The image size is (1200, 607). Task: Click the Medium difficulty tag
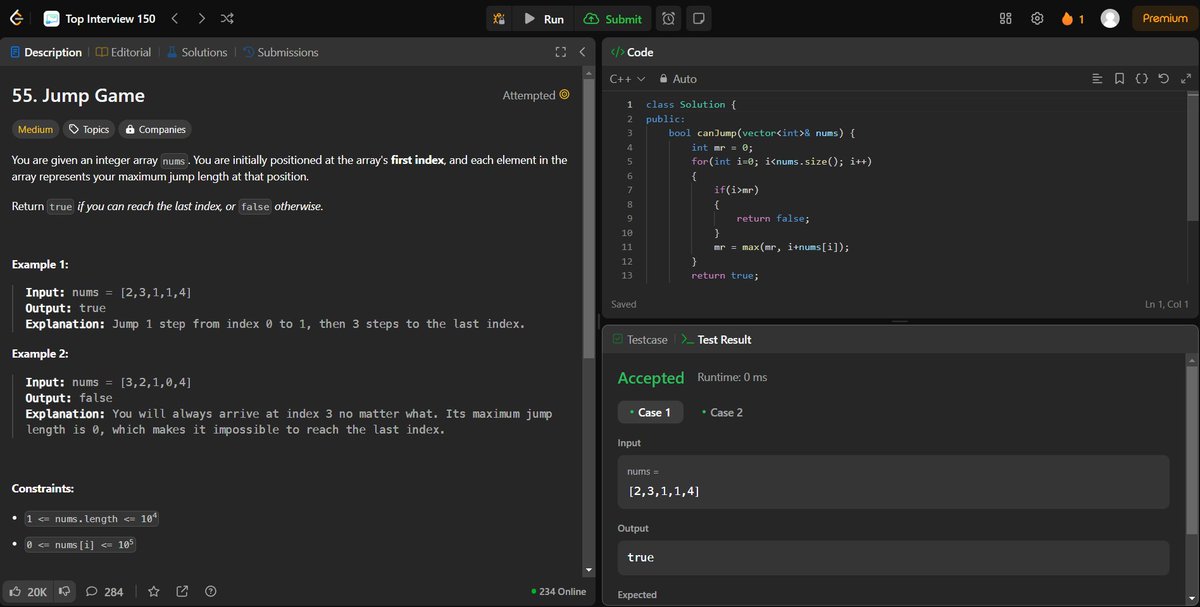point(35,129)
